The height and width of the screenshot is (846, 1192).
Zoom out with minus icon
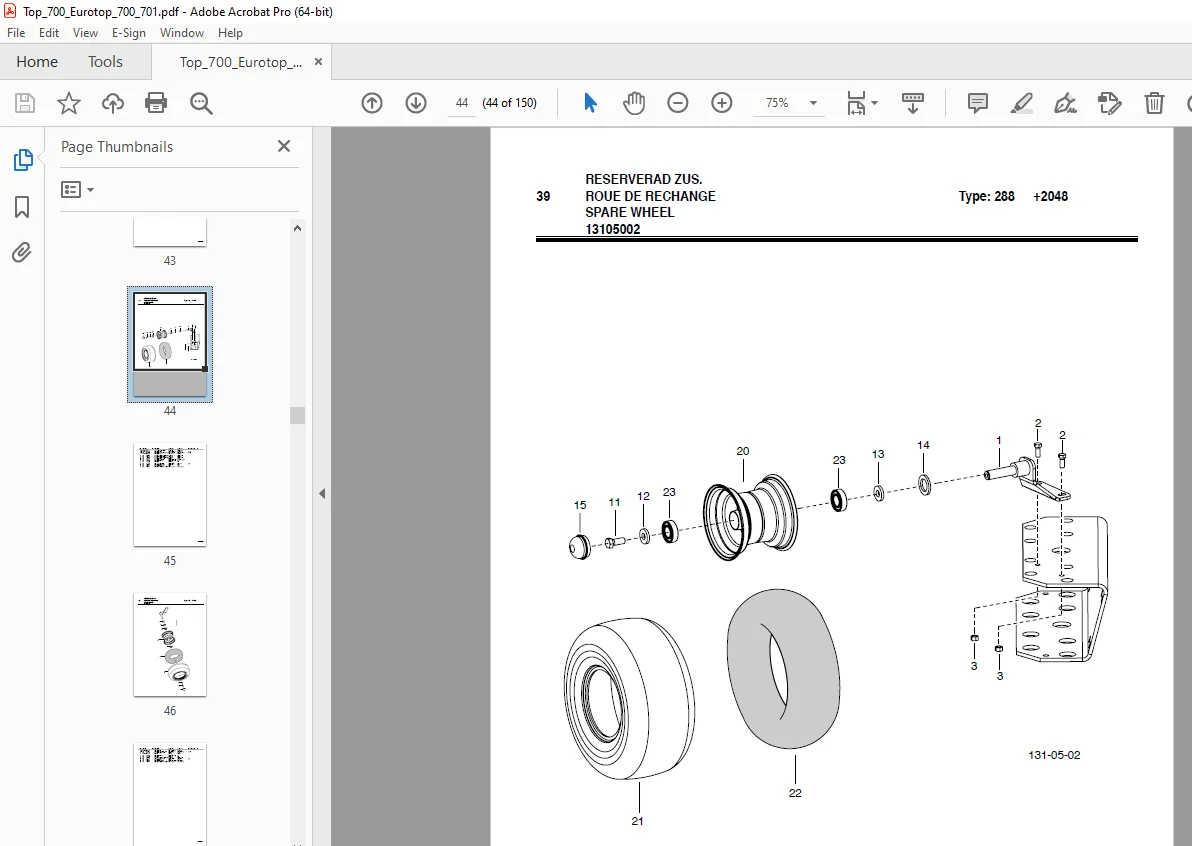[x=677, y=103]
